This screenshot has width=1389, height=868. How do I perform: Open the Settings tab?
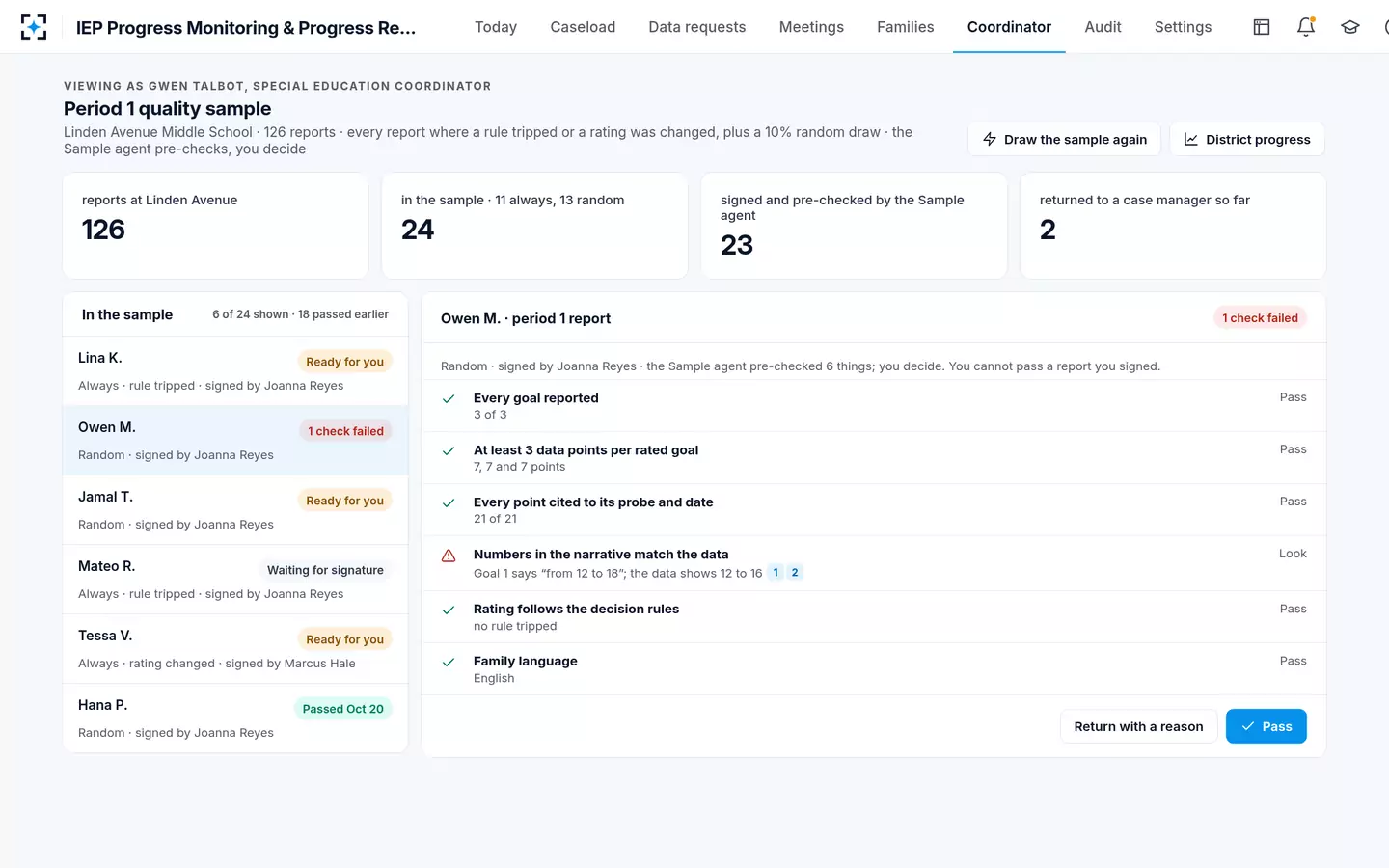click(x=1183, y=27)
